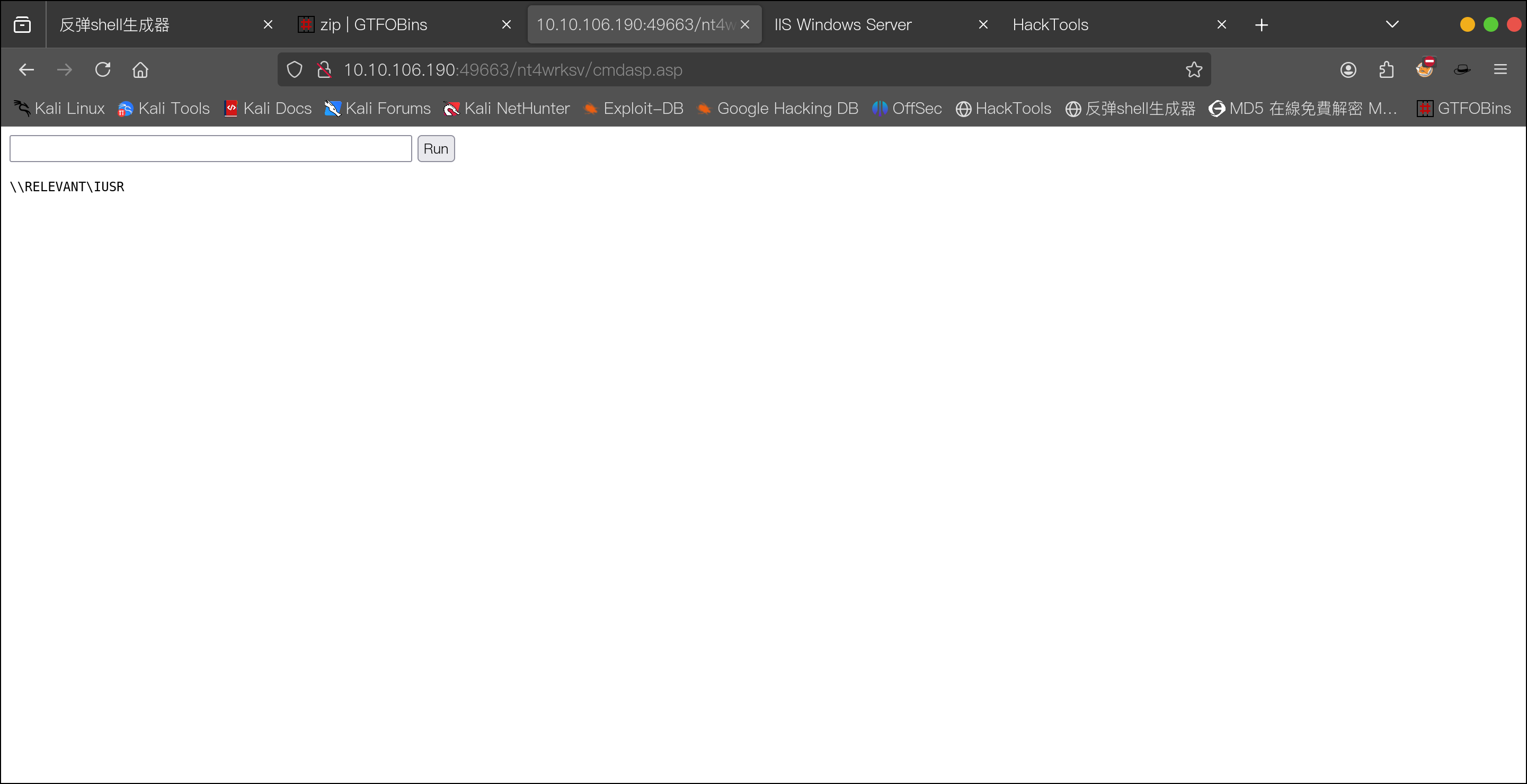
Task: Open the hamburger application menu
Action: pos(1501,70)
